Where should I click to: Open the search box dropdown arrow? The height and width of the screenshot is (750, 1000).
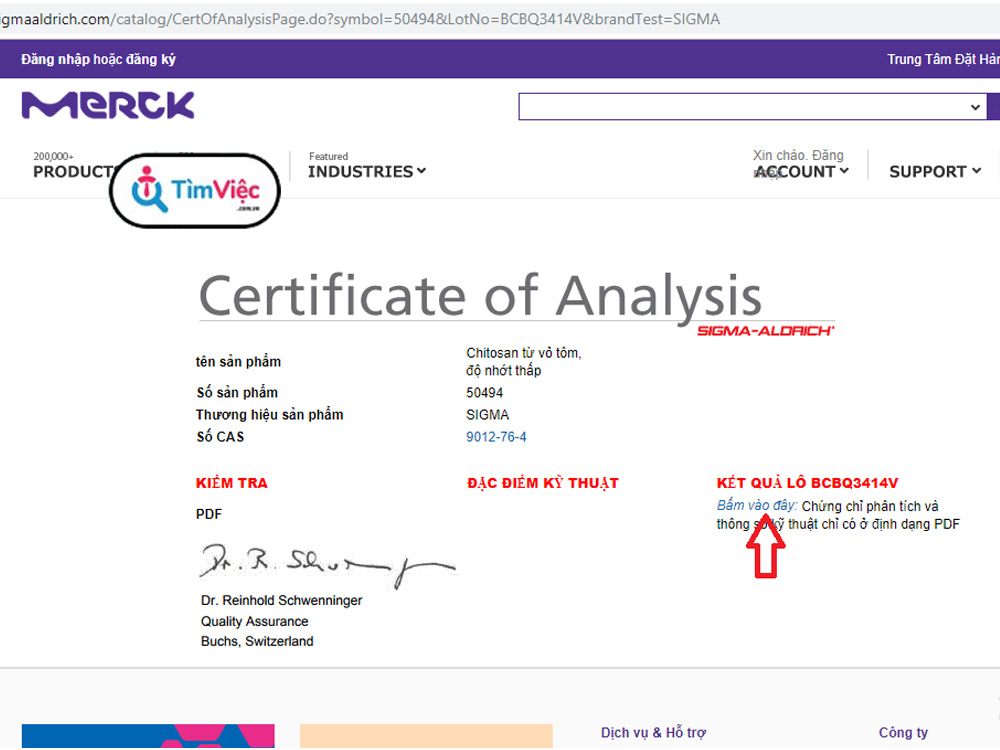coord(974,107)
